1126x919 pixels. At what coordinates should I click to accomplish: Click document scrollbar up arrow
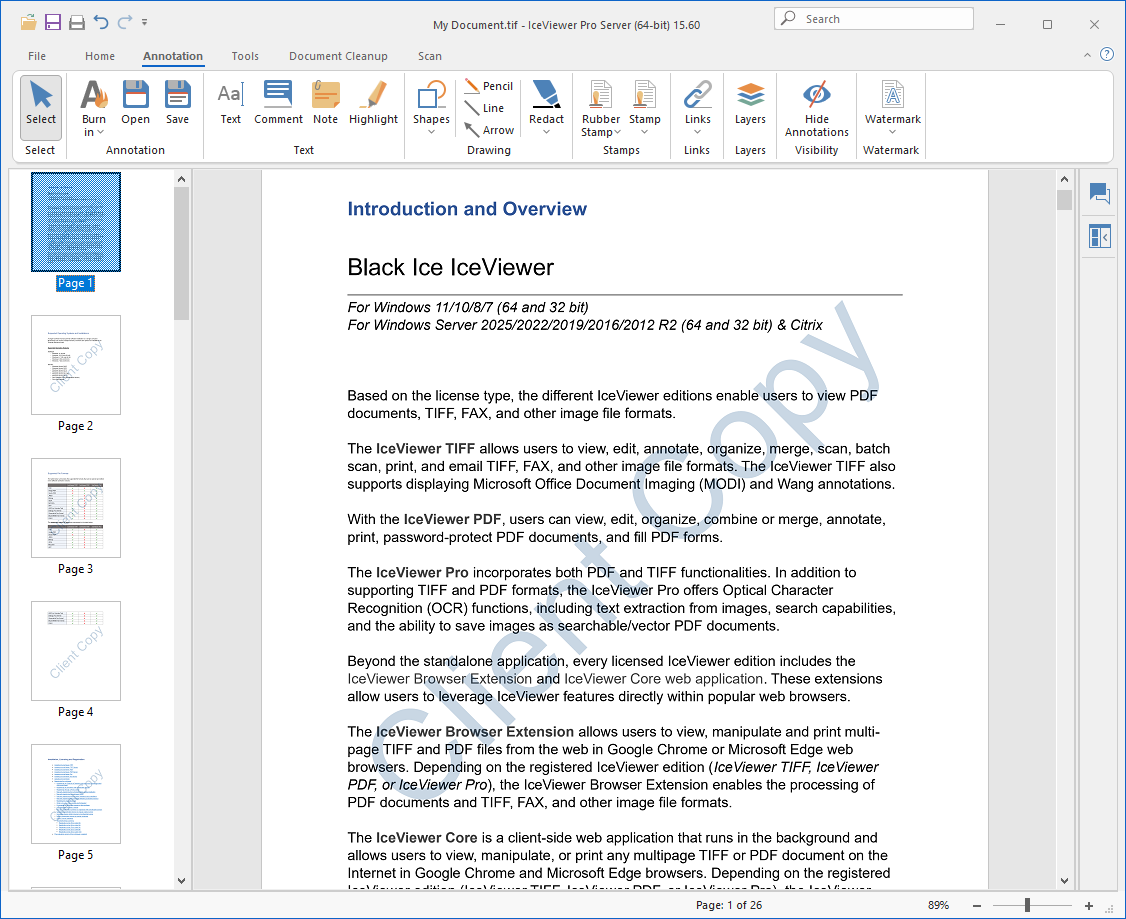point(1064,179)
